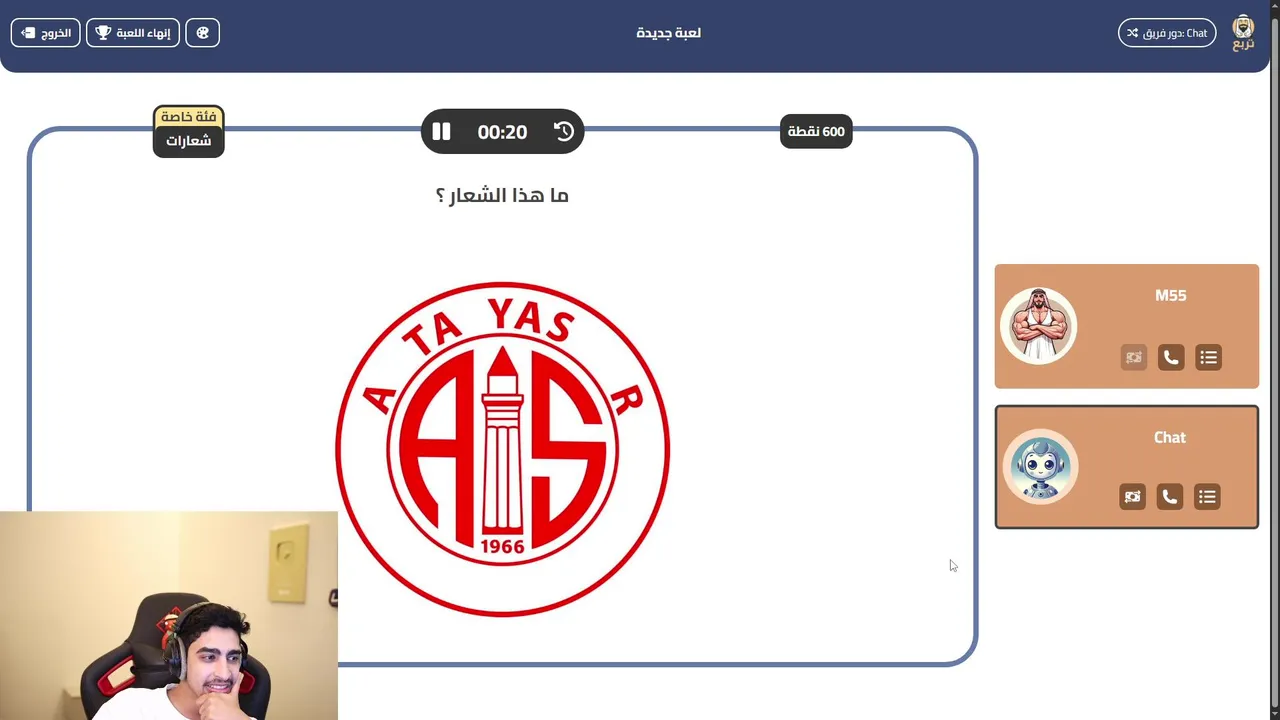The image size is (1280, 720).
Task: Click the إنهاء اللعبة end game button
Action: click(133, 33)
